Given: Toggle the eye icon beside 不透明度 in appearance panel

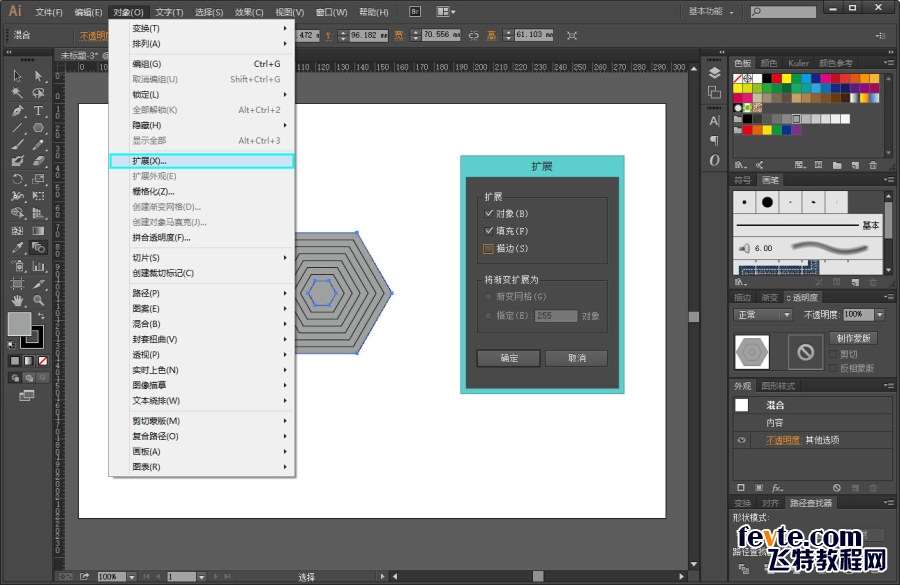Looking at the screenshot, I should pyautogui.click(x=742, y=440).
